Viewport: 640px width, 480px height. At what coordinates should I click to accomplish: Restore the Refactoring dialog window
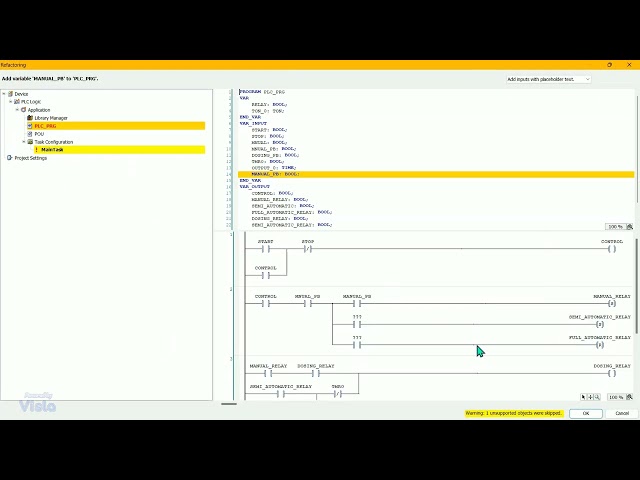click(x=609, y=65)
